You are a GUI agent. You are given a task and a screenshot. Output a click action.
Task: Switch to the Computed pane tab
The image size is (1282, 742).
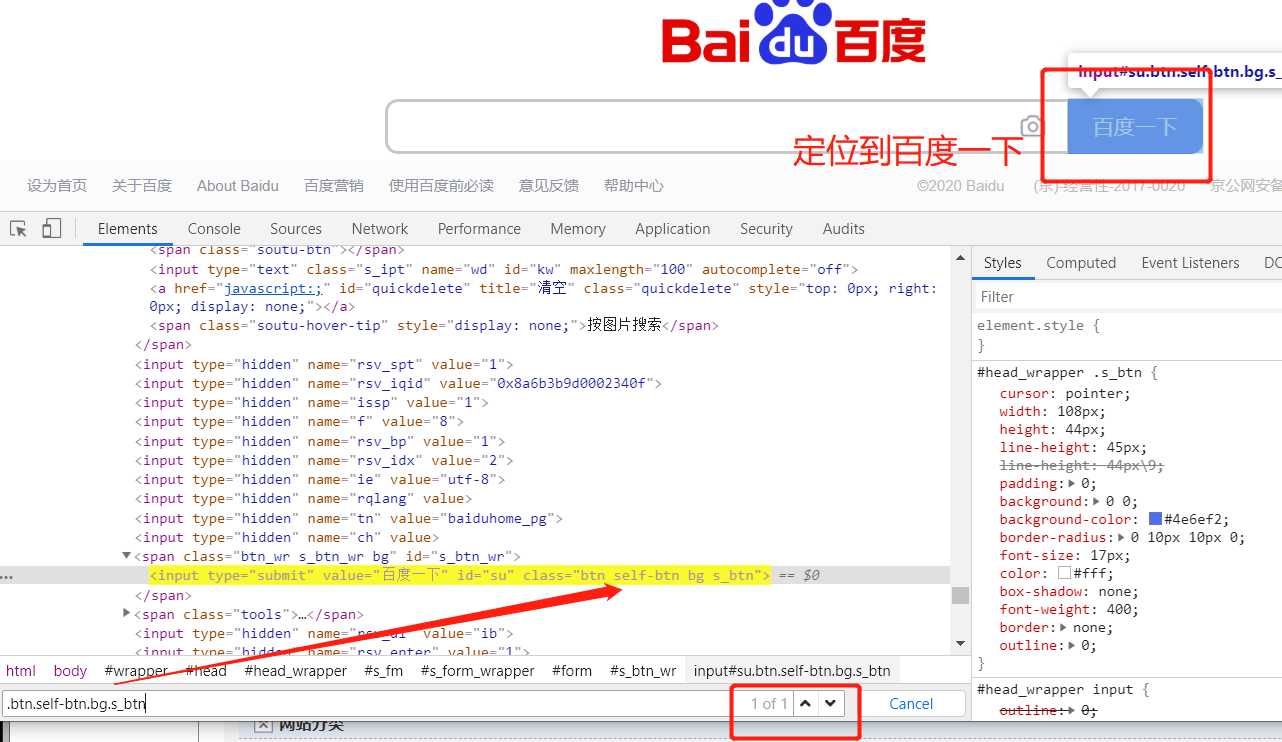point(1081,263)
